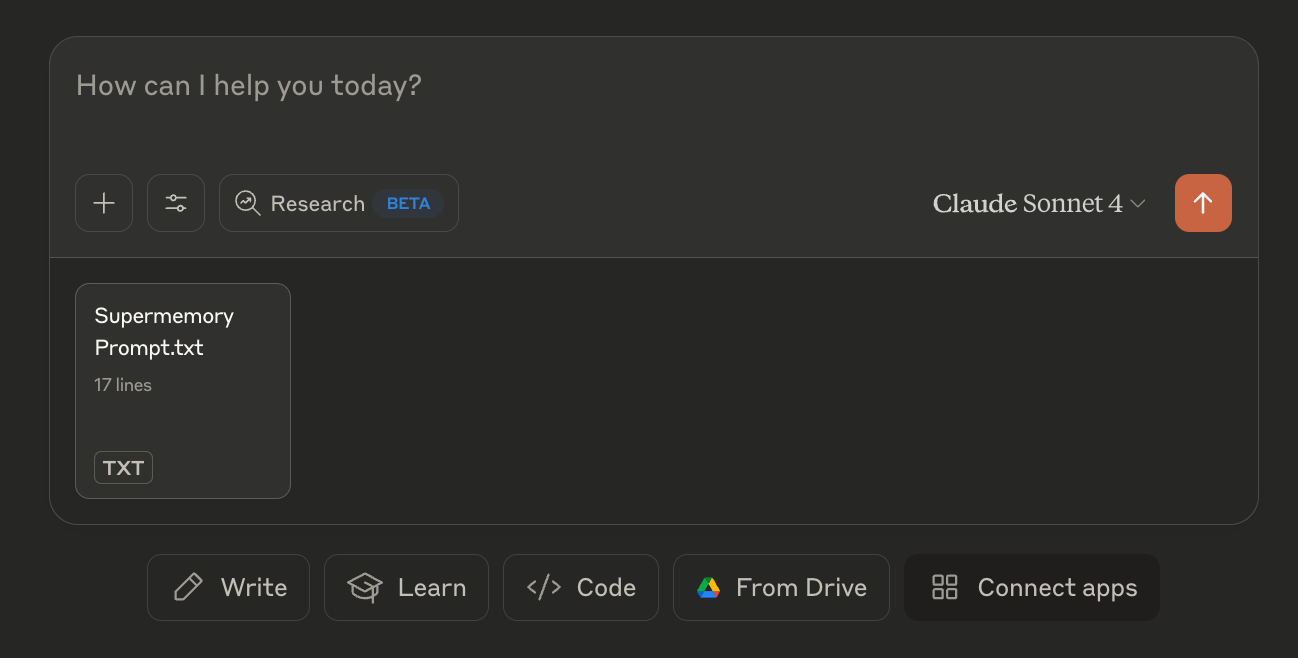Viewport: 1298px width, 658px height.
Task: Open the tools sliders icon menu
Action: coord(176,203)
